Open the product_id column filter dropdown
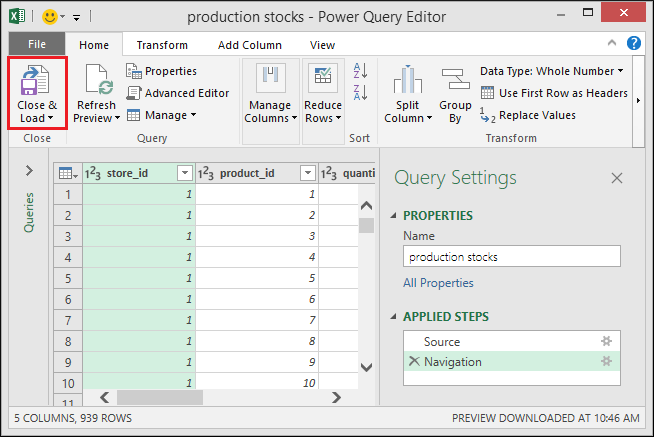 tap(308, 173)
